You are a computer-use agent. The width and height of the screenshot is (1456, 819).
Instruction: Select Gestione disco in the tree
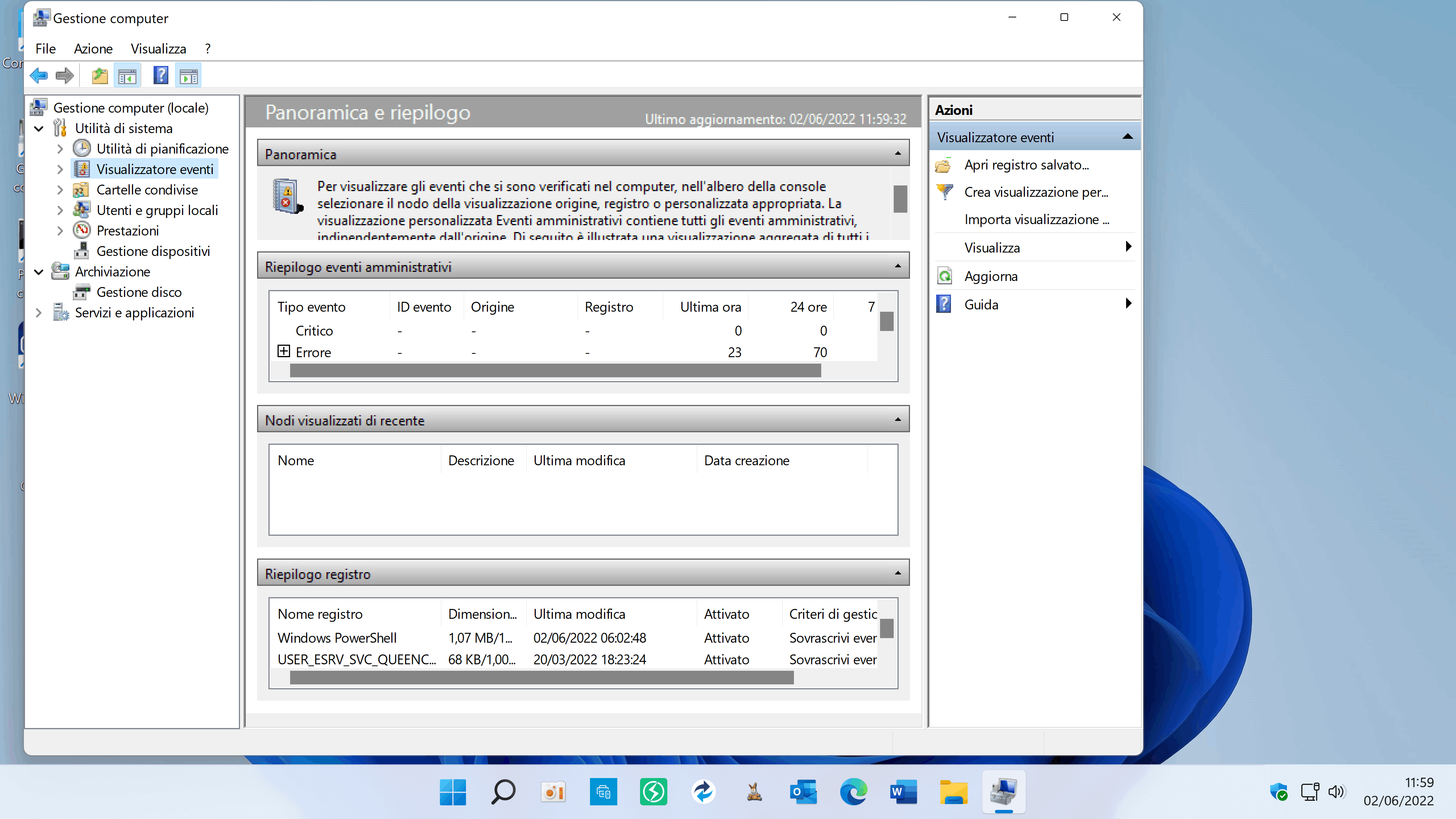pos(138,292)
